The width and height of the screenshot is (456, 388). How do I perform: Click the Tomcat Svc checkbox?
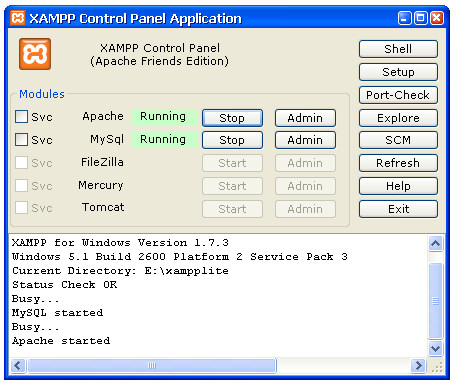point(21,208)
